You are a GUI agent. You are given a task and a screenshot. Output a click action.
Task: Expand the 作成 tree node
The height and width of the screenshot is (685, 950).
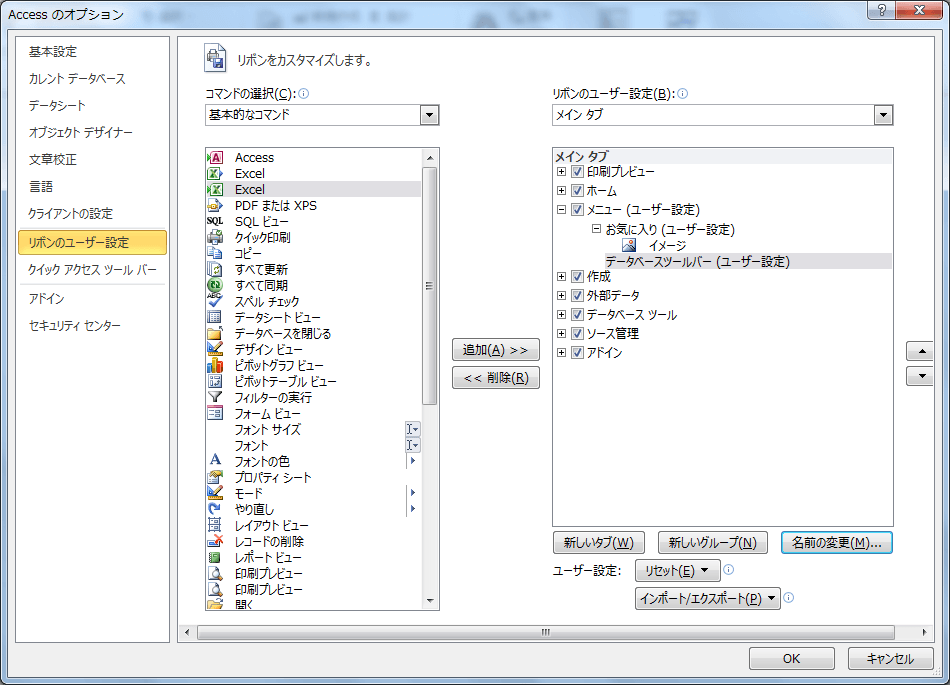click(x=562, y=276)
